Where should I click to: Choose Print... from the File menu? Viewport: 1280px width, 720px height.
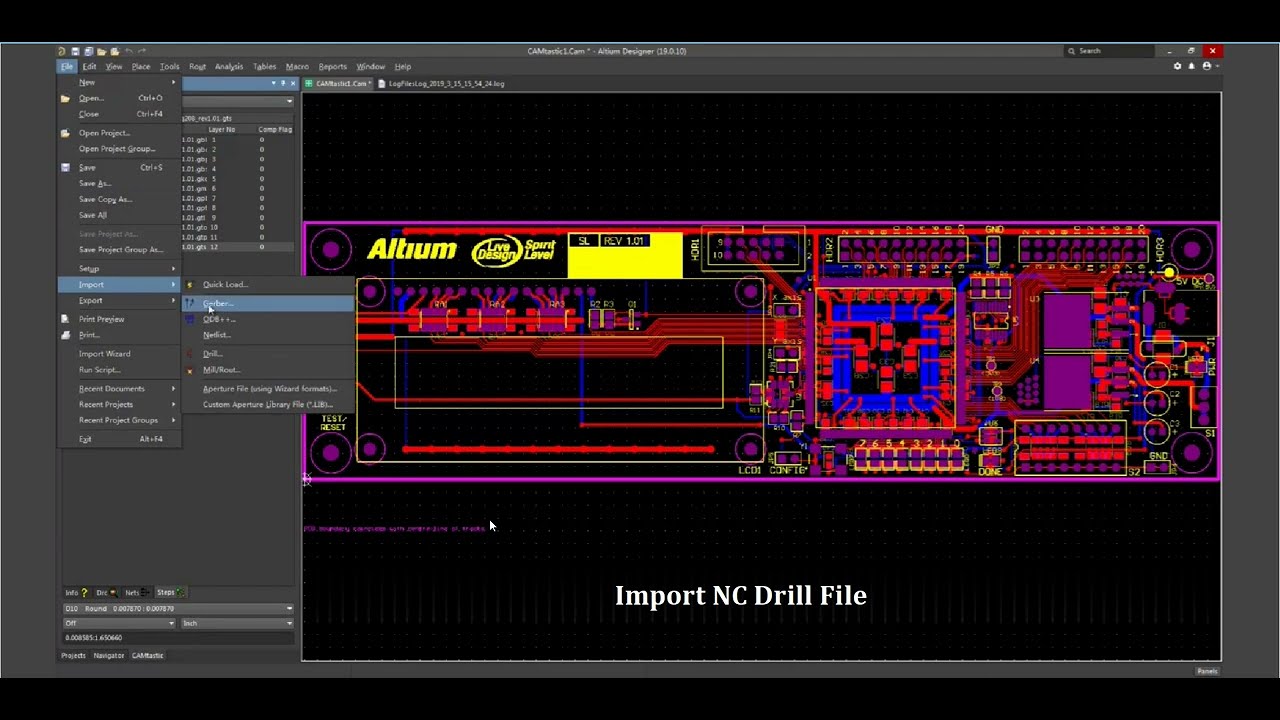pyautogui.click(x=119, y=335)
